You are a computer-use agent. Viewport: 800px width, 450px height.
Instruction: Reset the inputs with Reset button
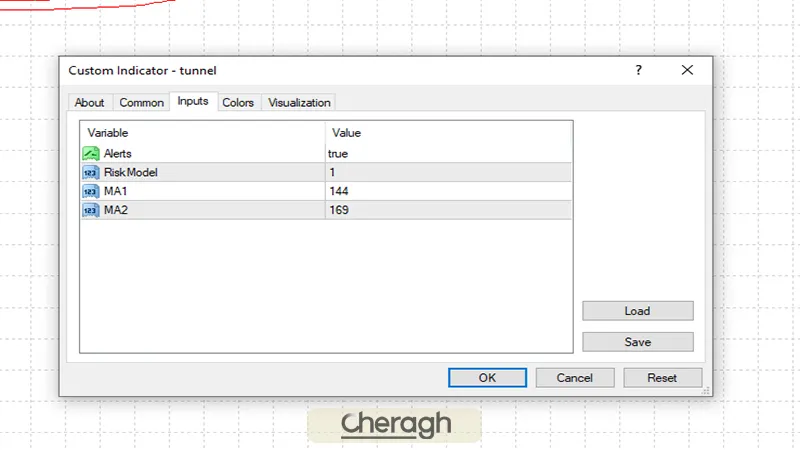[x=662, y=378]
